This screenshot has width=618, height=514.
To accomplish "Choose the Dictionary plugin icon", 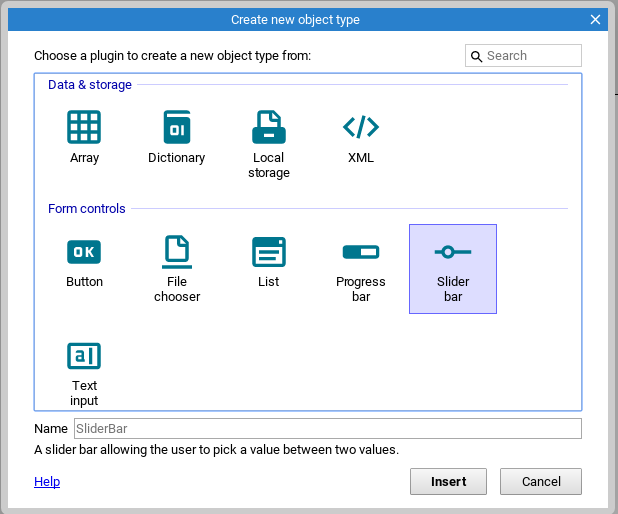I will click(177, 127).
